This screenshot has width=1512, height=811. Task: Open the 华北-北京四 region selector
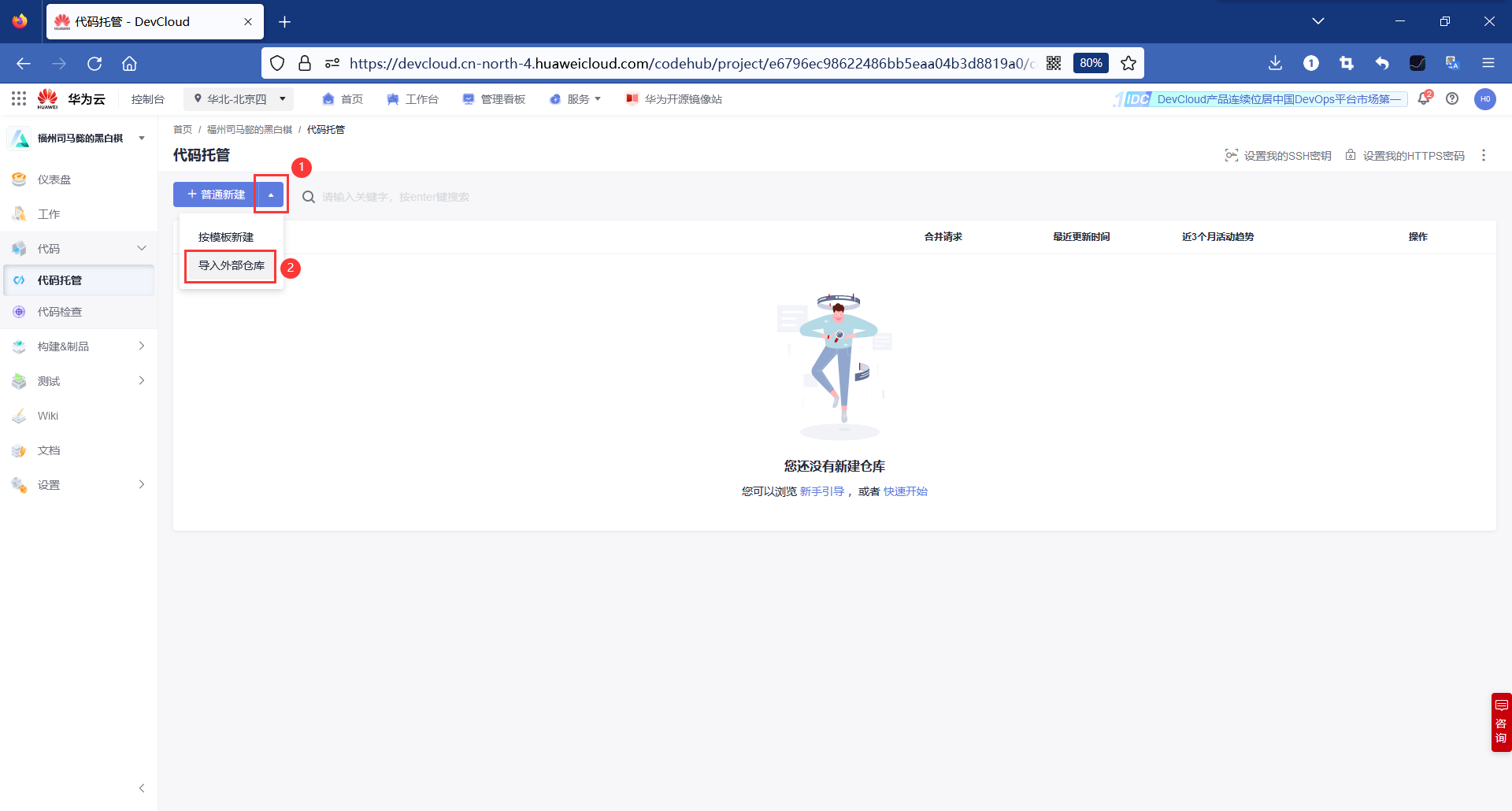(x=239, y=98)
